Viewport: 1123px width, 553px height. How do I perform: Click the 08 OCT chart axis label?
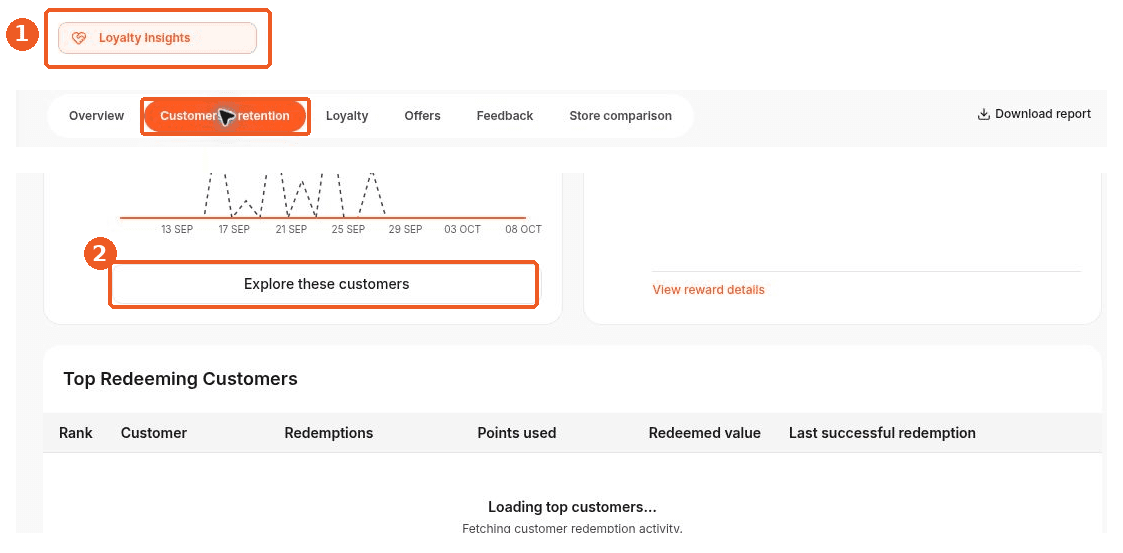click(x=524, y=230)
